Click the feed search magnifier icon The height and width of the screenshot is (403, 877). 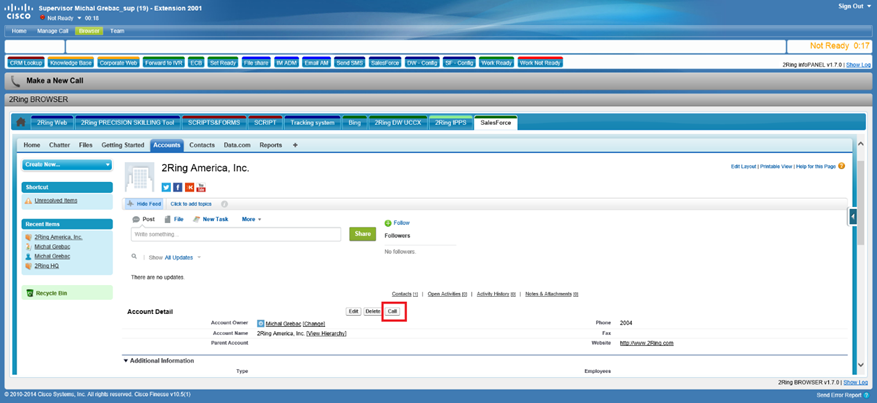coord(135,257)
